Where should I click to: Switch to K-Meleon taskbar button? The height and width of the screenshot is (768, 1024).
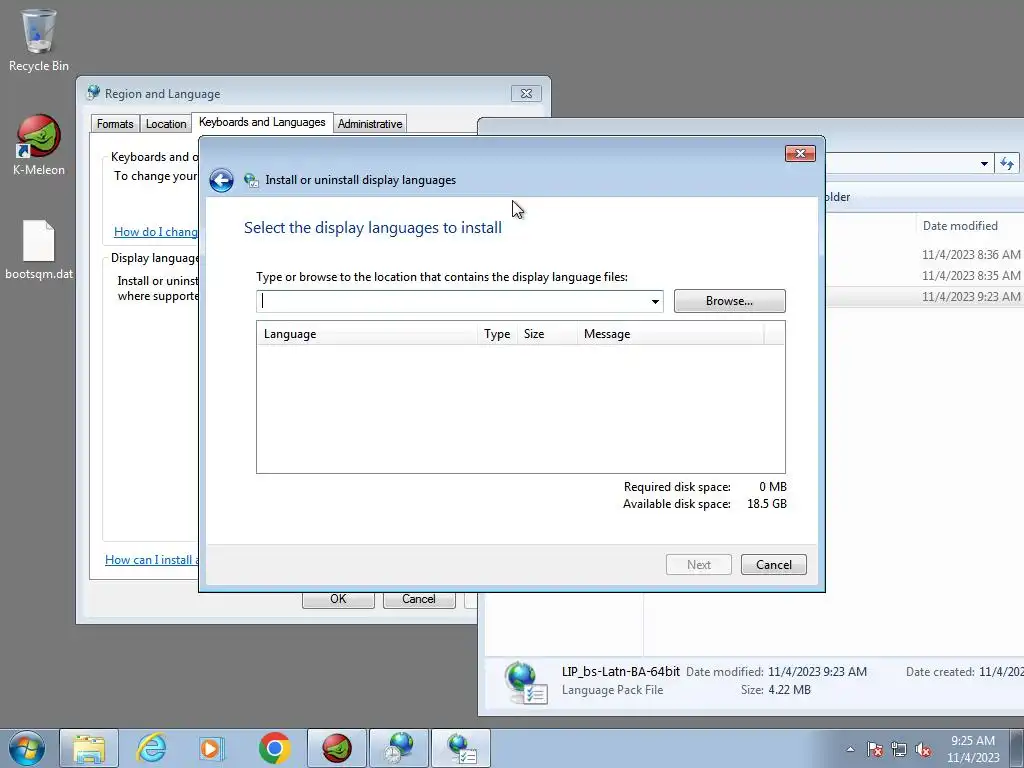(x=337, y=748)
